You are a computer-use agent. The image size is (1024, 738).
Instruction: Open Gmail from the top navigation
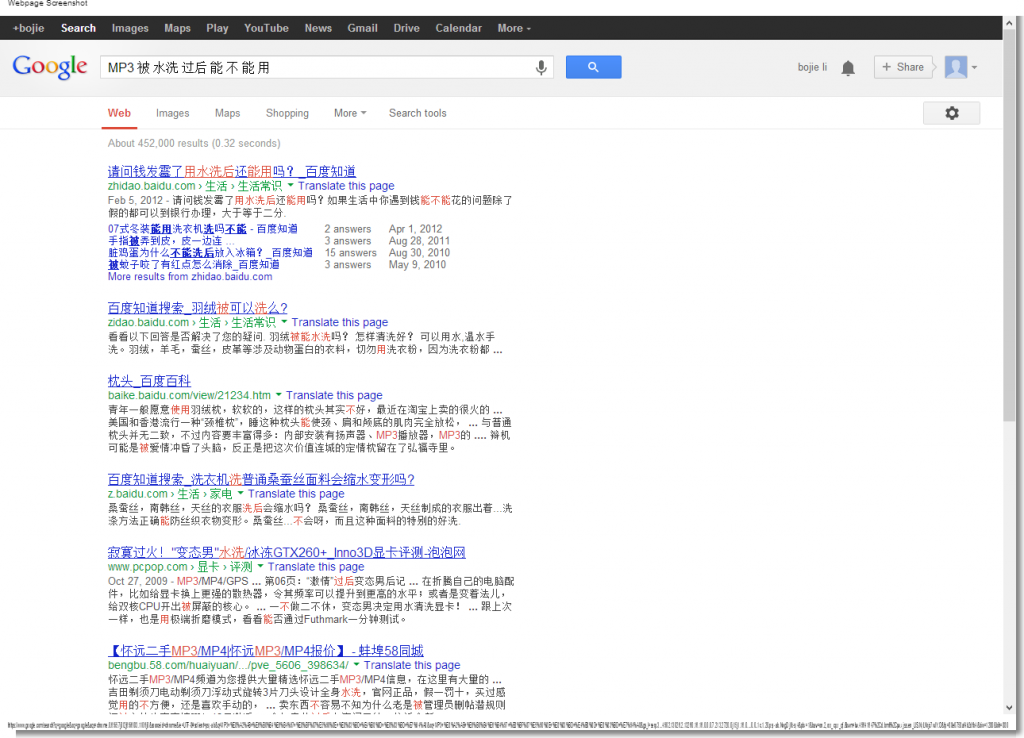(x=362, y=27)
